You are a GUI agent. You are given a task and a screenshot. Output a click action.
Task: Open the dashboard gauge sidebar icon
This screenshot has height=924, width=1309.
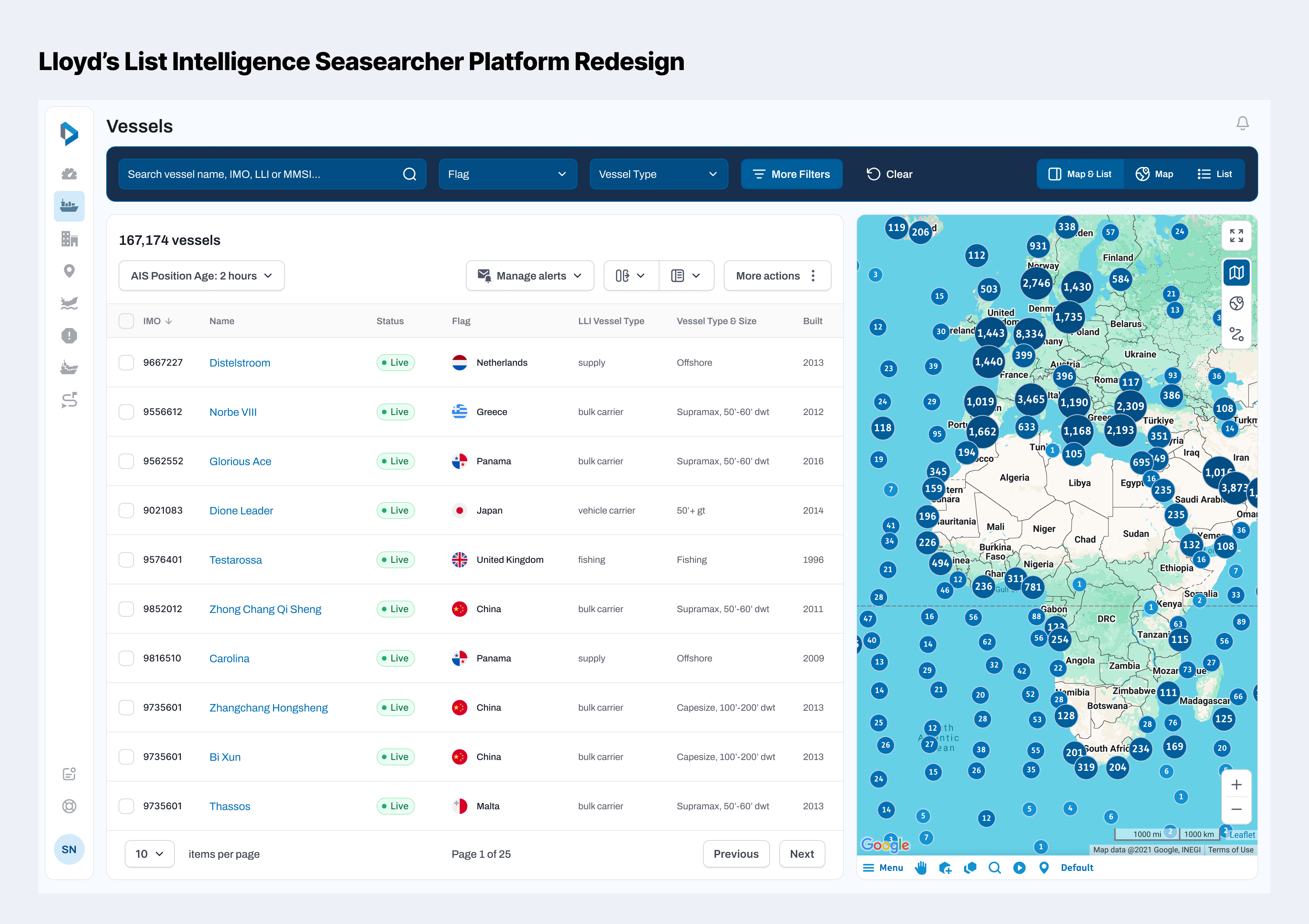[69, 174]
